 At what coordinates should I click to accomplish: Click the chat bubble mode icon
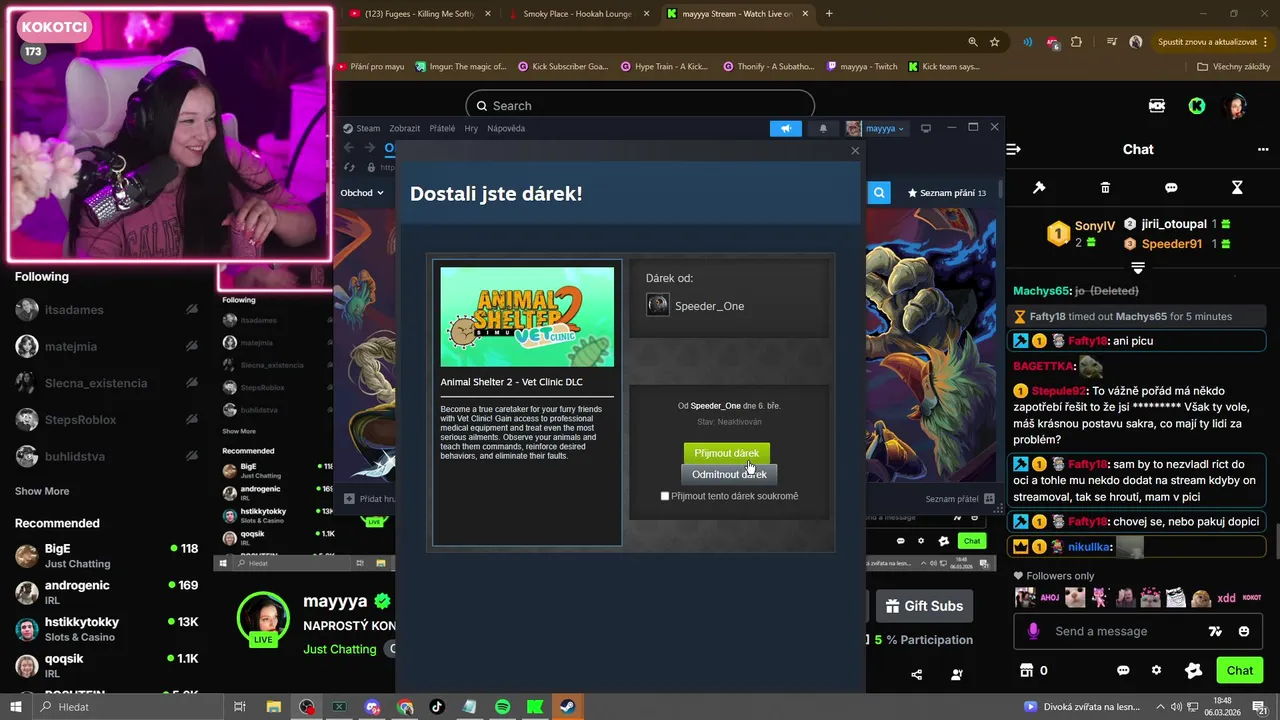coord(1171,187)
